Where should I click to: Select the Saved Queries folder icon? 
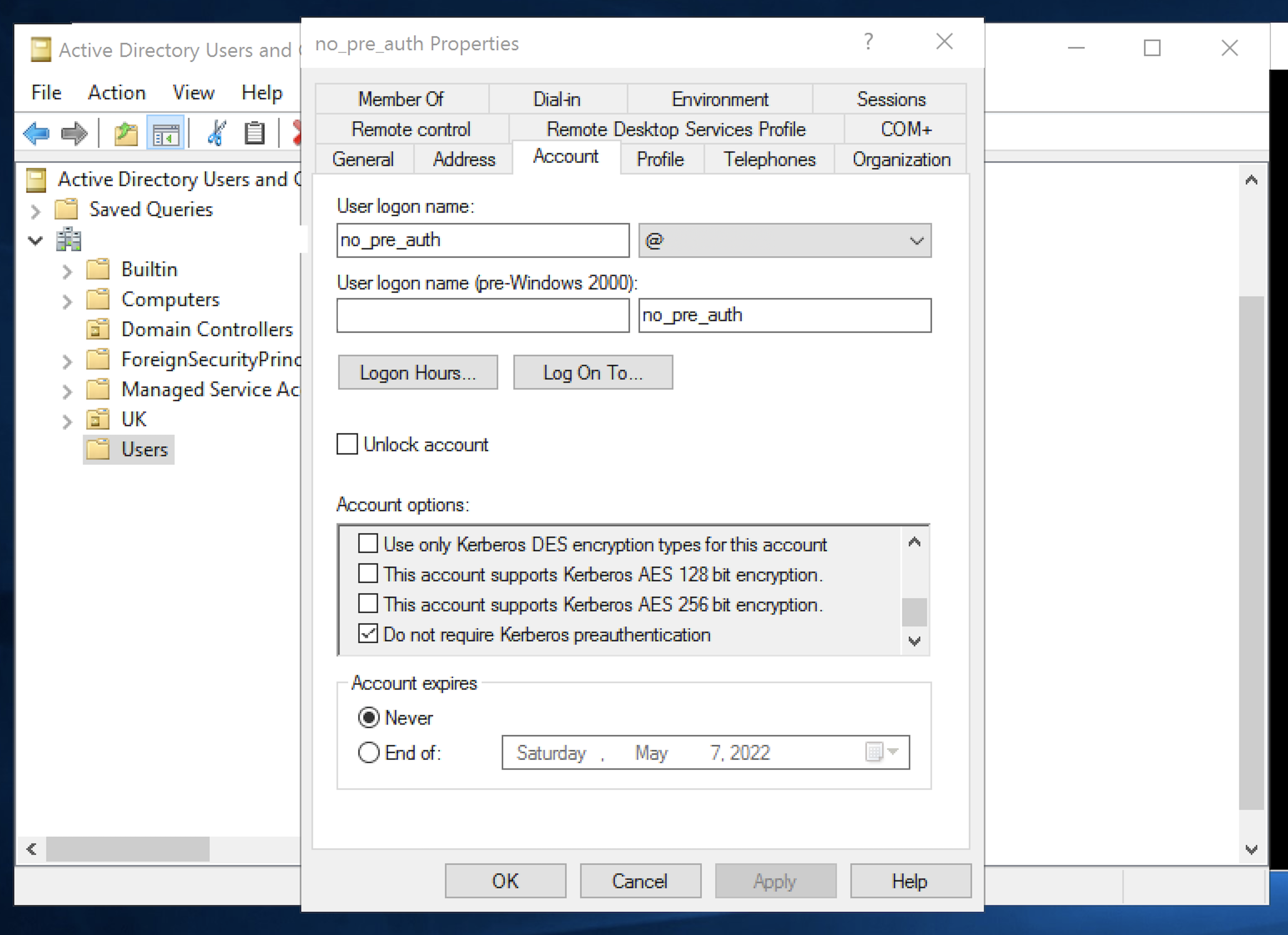[66, 210]
